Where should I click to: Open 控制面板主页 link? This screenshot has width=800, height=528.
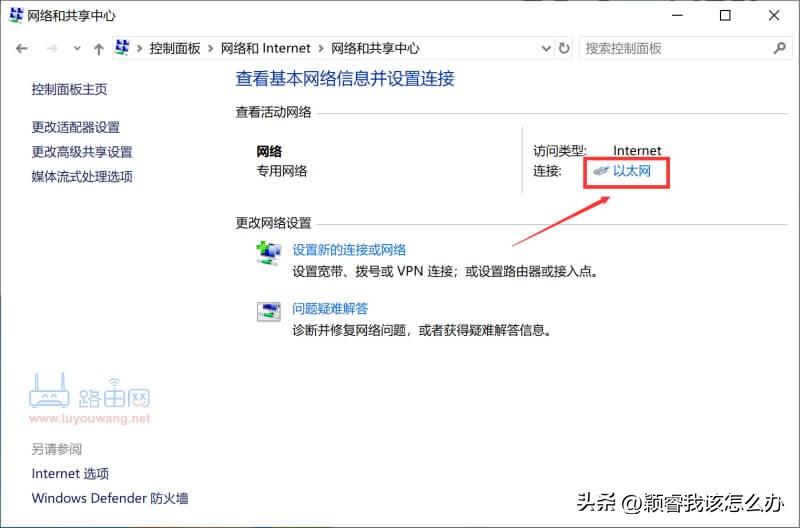[69, 89]
